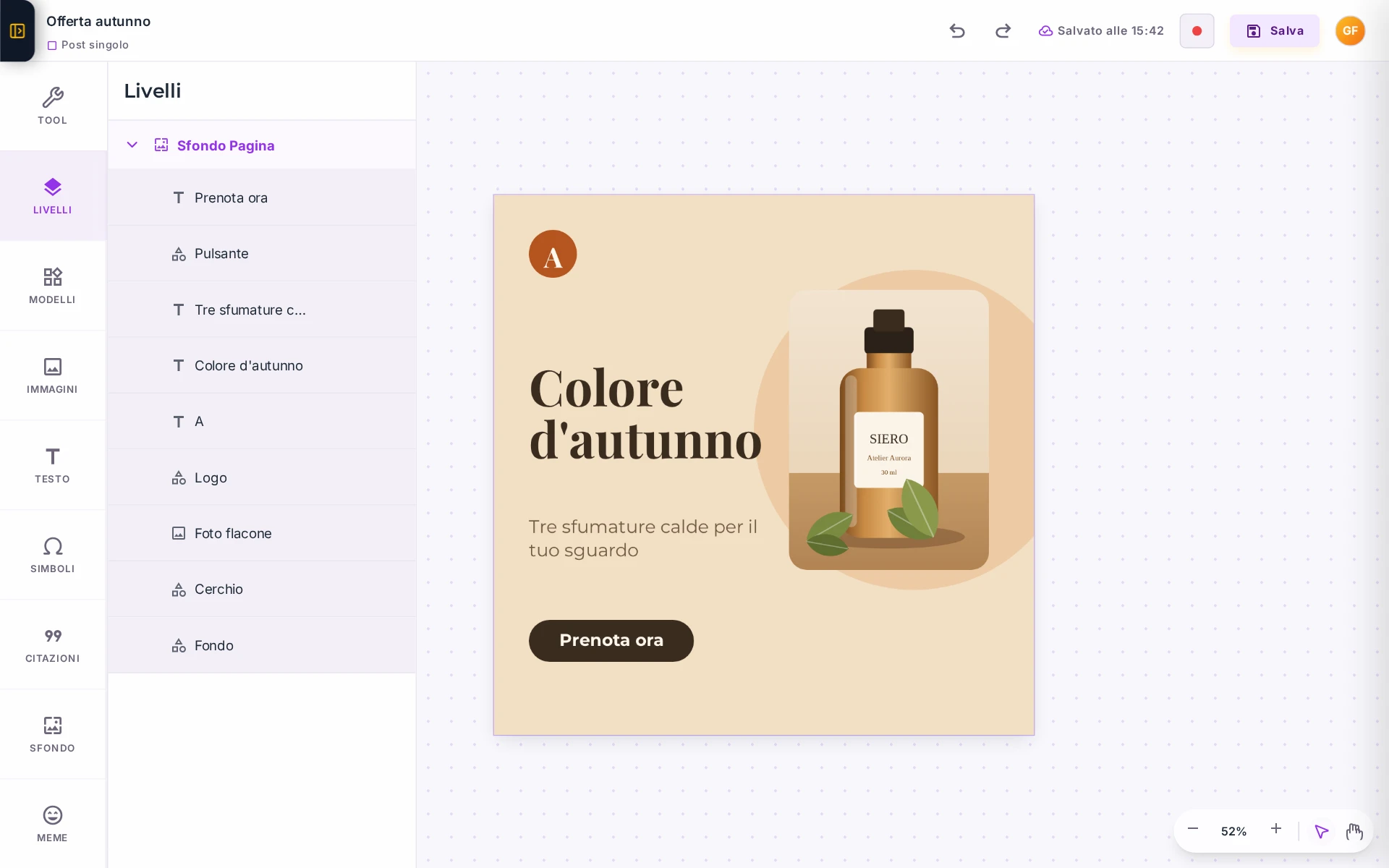This screenshot has height=868, width=1389.
Task: Select the Livelli sidebar tab
Action: (x=52, y=196)
